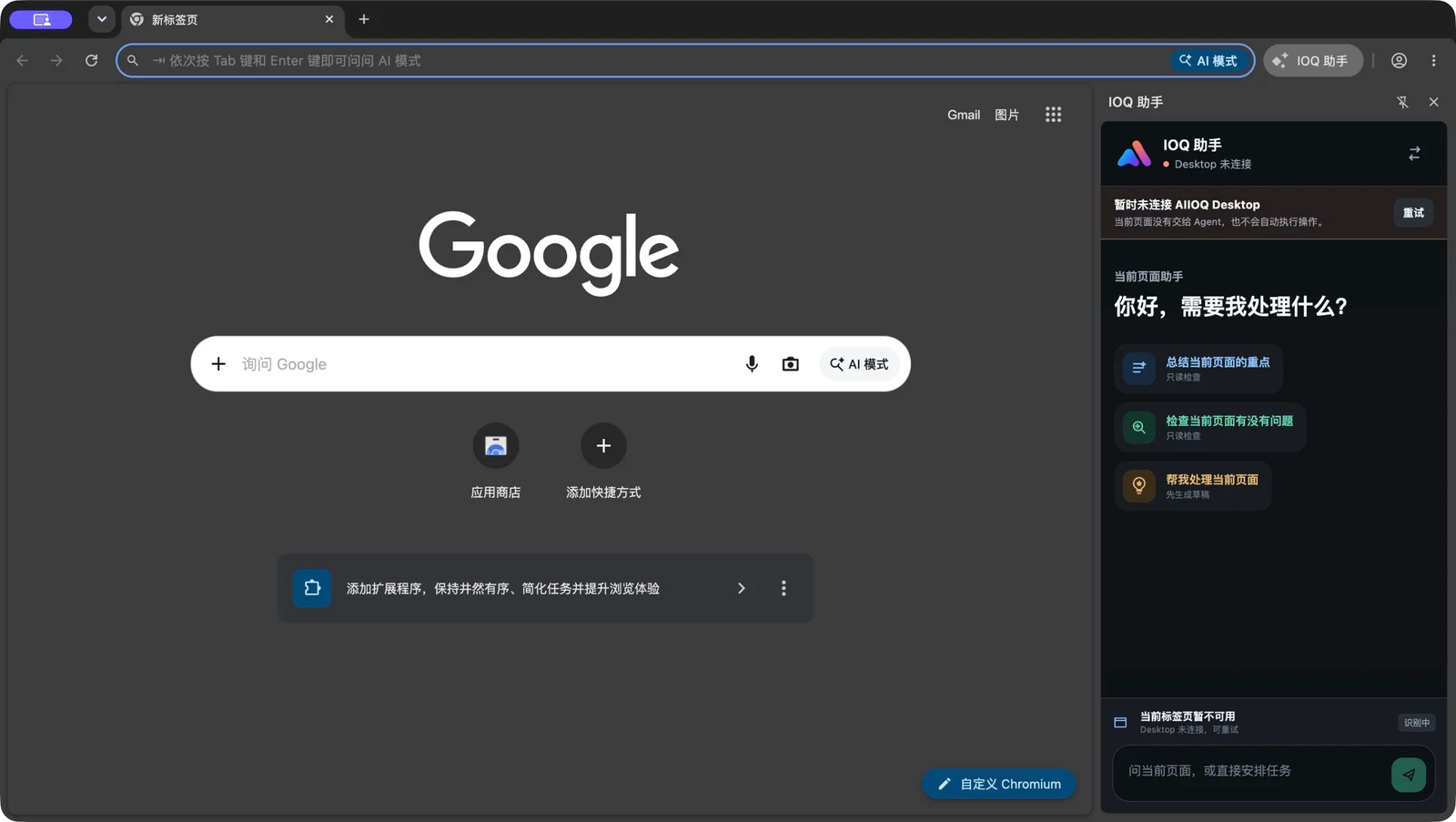Click the voice search microphone icon
Viewport: 1456px width, 822px height.
[x=752, y=364]
